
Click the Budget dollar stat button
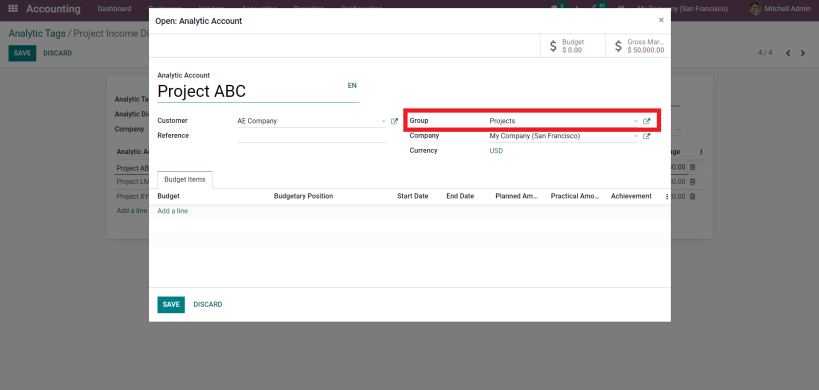coord(573,46)
